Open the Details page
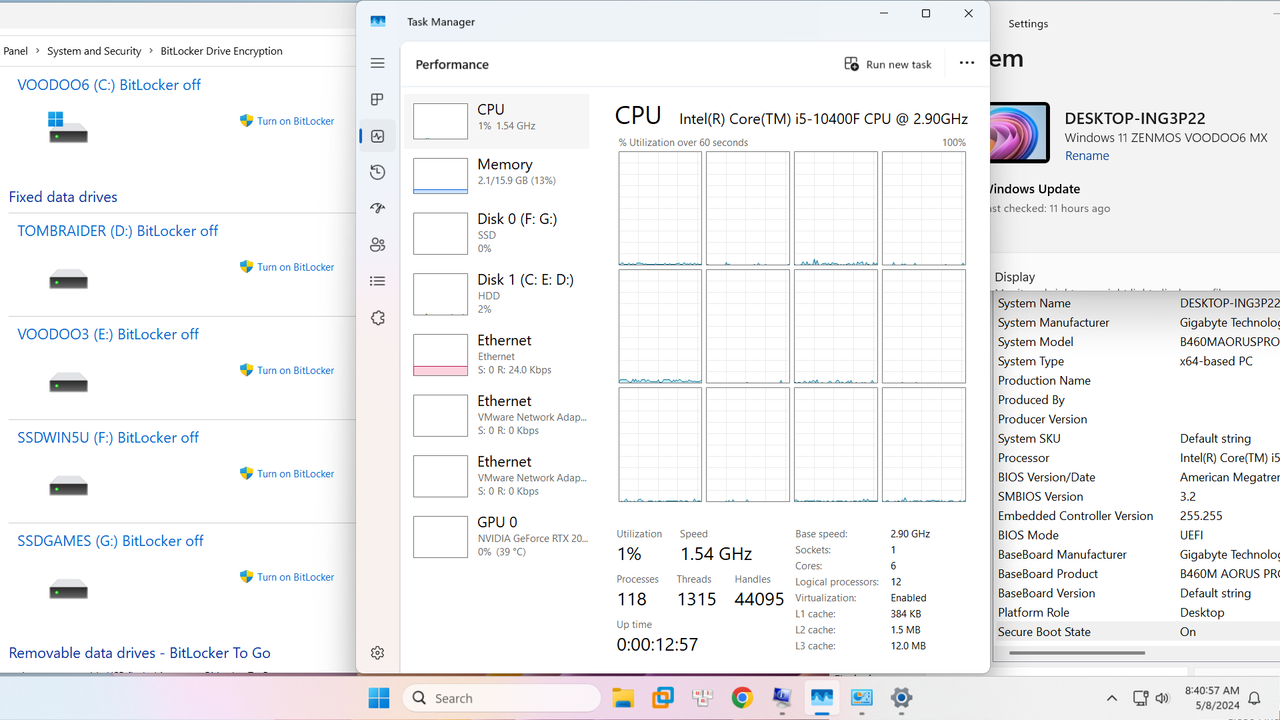1280x720 pixels. click(377, 281)
